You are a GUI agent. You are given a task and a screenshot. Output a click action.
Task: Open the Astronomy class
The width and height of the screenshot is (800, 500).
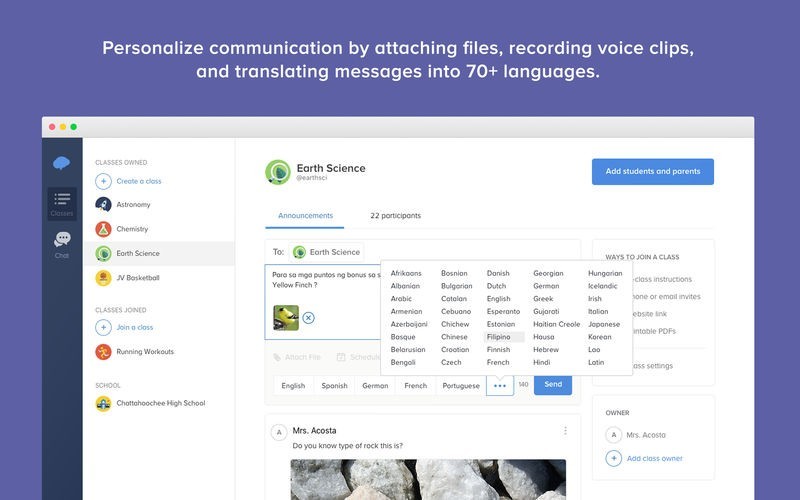(133, 205)
